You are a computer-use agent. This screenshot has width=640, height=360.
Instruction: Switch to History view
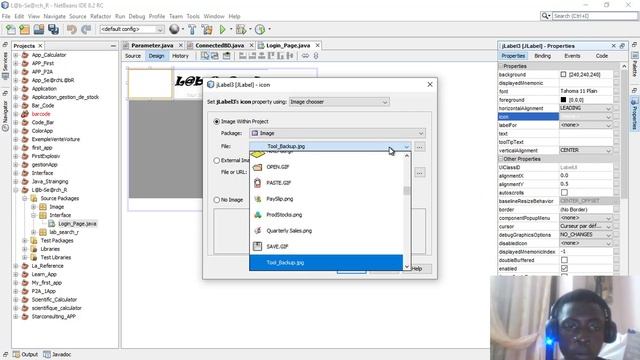pyautogui.click(x=180, y=56)
